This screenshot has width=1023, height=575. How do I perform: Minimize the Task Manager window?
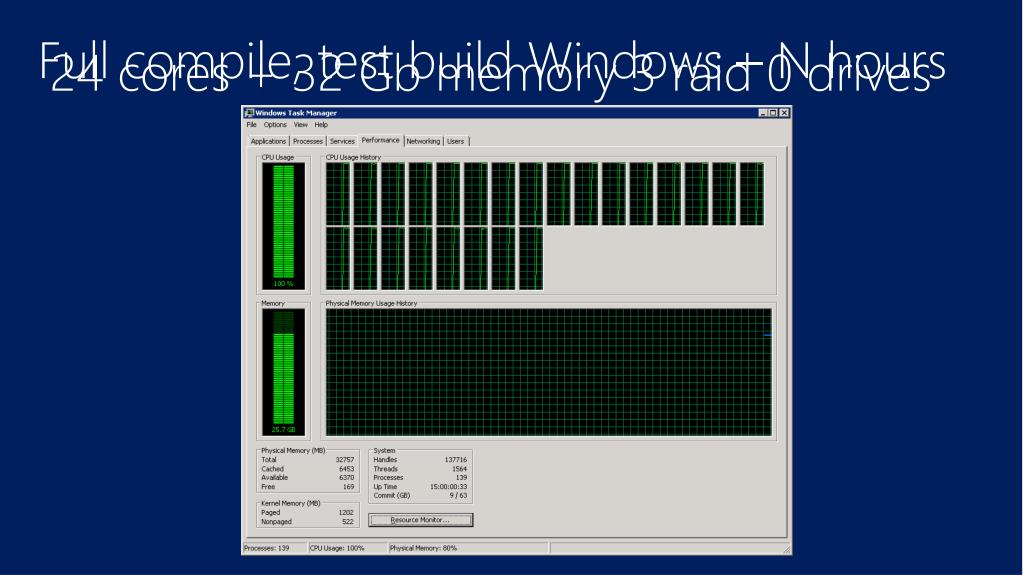[763, 113]
